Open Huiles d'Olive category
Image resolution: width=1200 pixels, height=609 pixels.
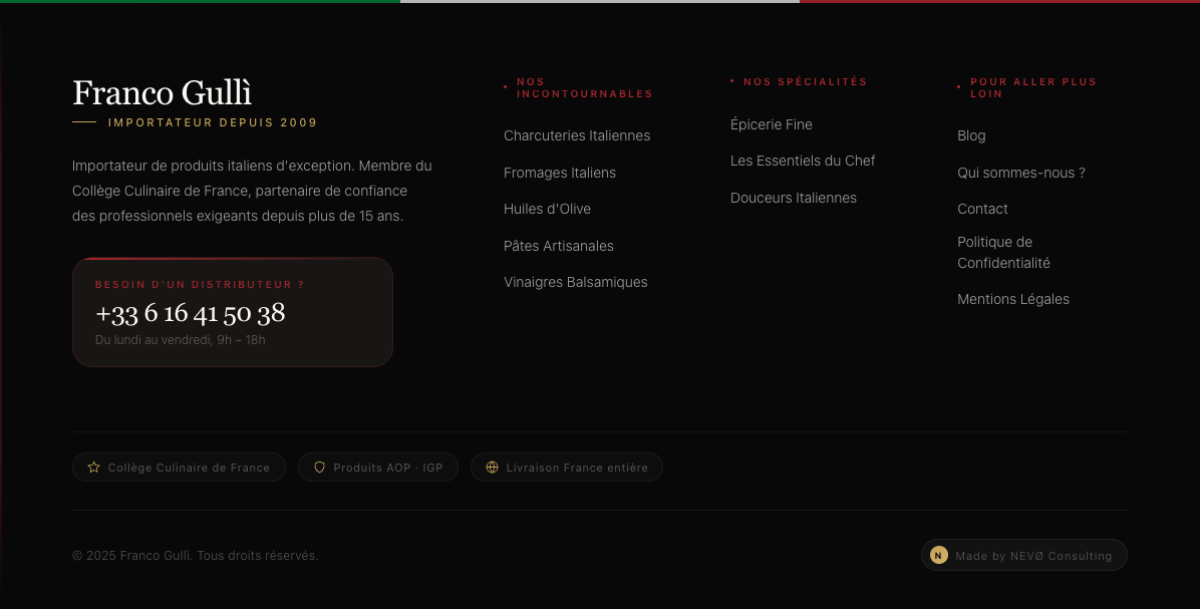(x=547, y=209)
